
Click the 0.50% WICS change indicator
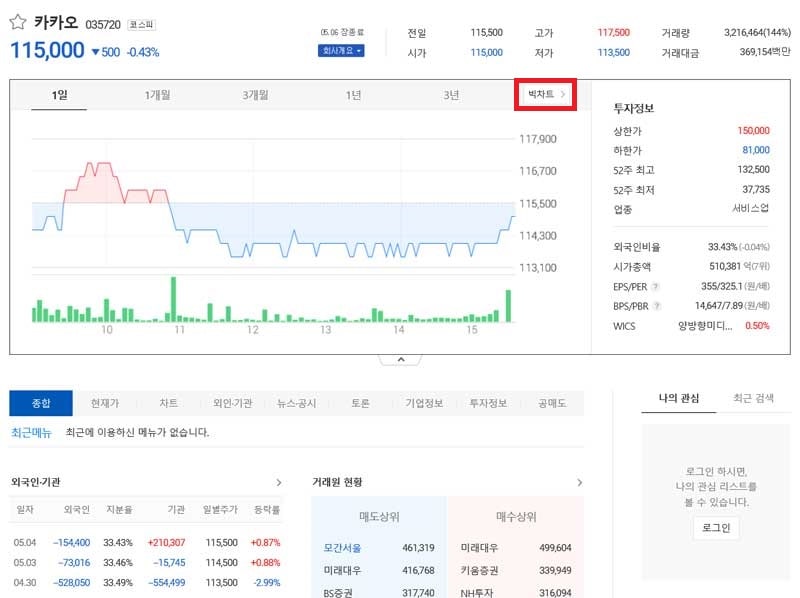tap(755, 326)
